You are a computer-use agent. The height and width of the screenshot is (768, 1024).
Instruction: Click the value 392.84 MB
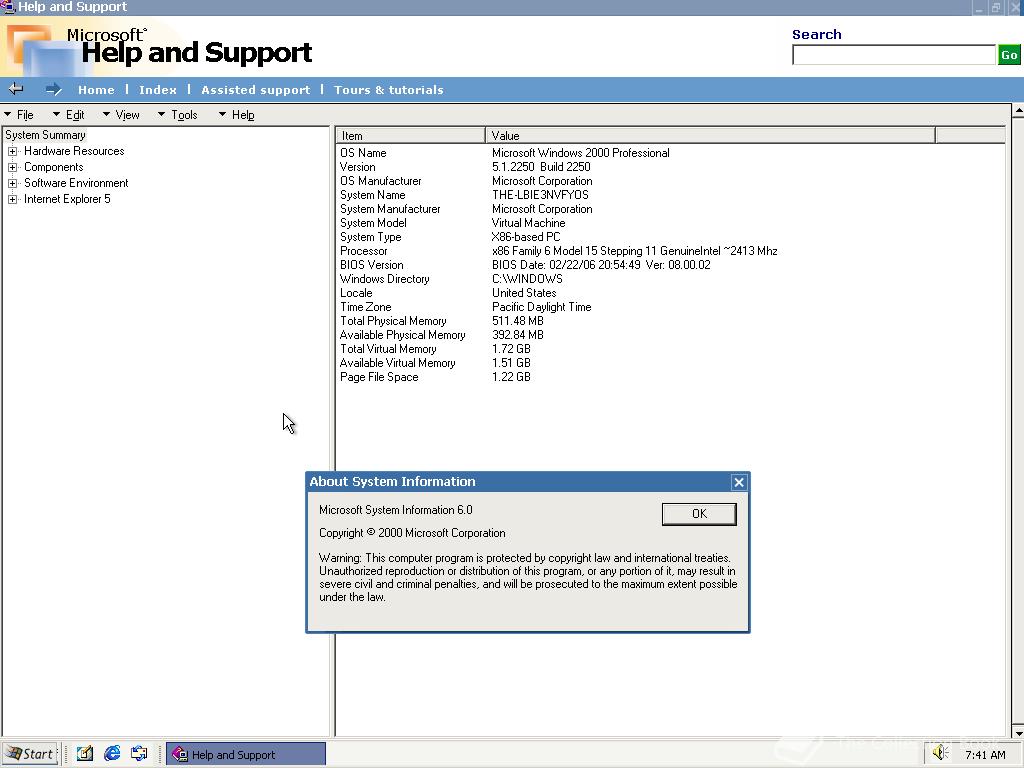pyautogui.click(x=517, y=335)
